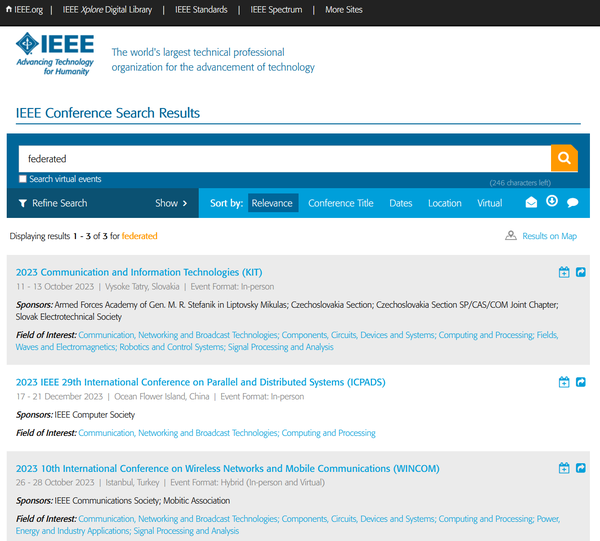This screenshot has height=541, width=600.
Task: Sort results by Conference Title
Action: (341, 203)
